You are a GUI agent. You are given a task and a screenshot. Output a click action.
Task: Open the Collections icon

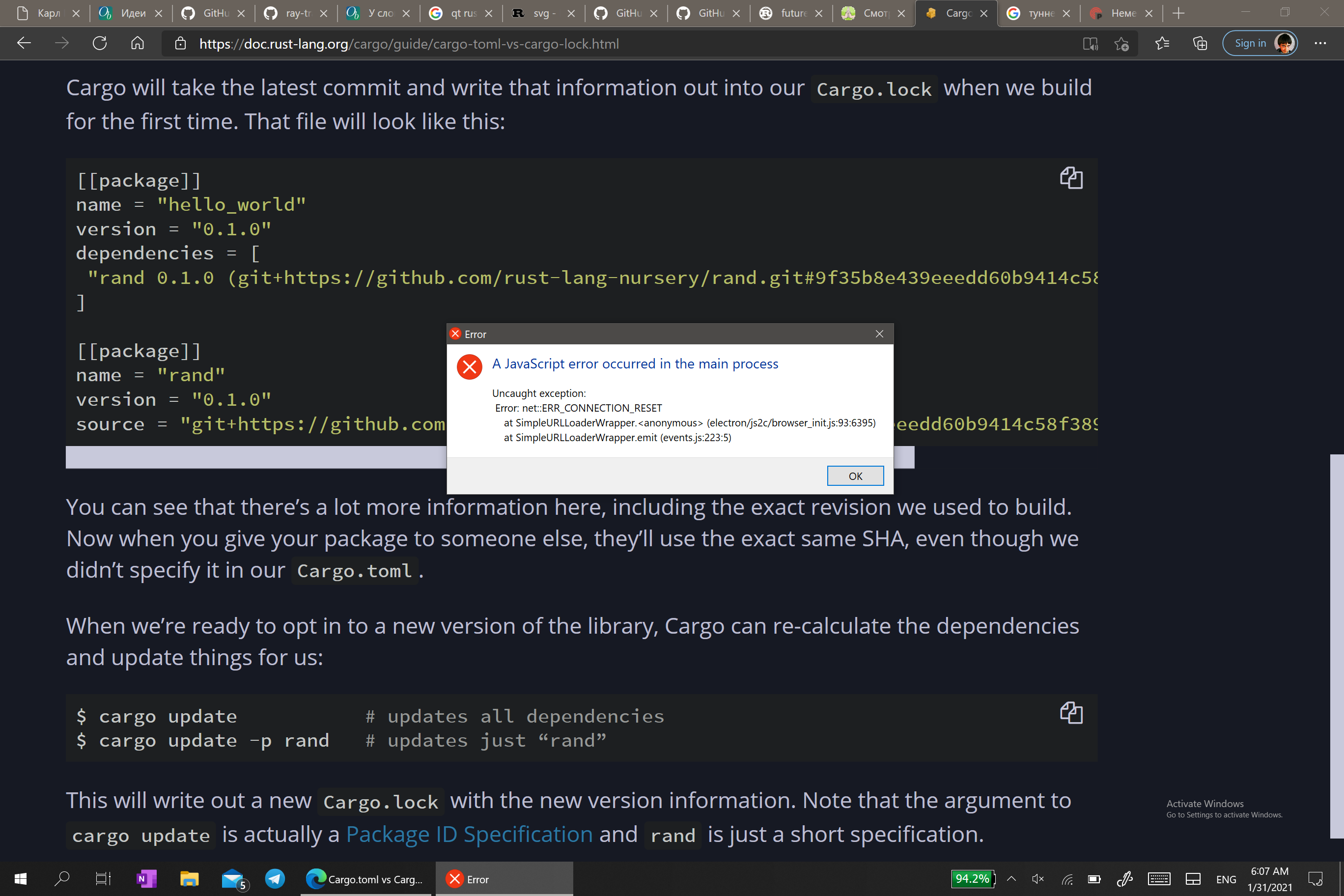[x=1200, y=43]
